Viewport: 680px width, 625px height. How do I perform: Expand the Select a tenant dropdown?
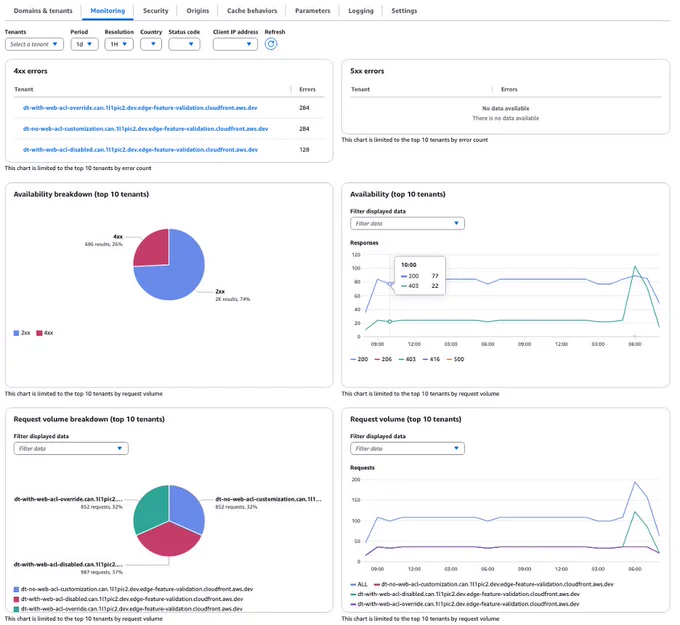34,44
